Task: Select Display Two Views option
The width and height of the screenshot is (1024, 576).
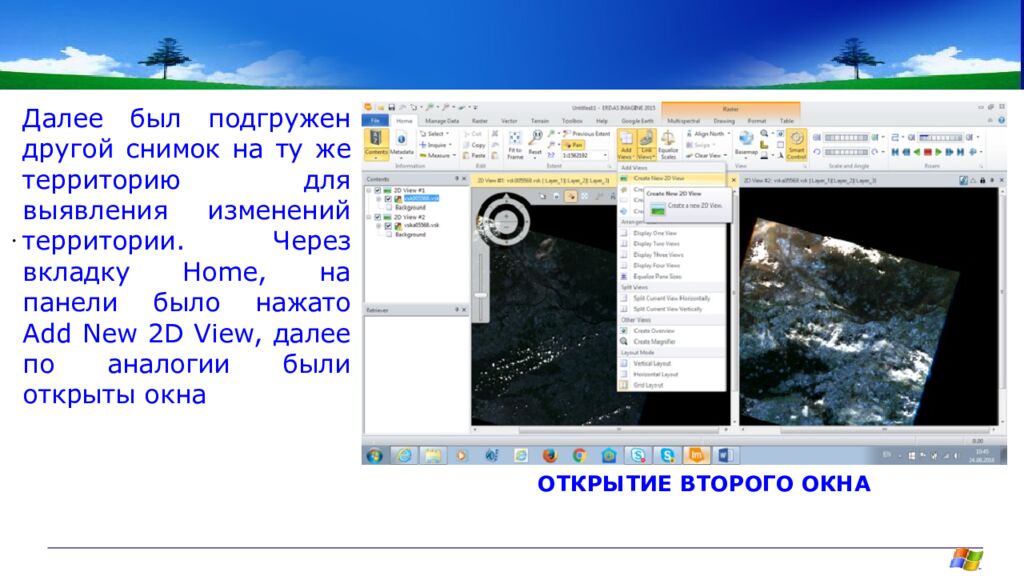Action: (x=655, y=243)
